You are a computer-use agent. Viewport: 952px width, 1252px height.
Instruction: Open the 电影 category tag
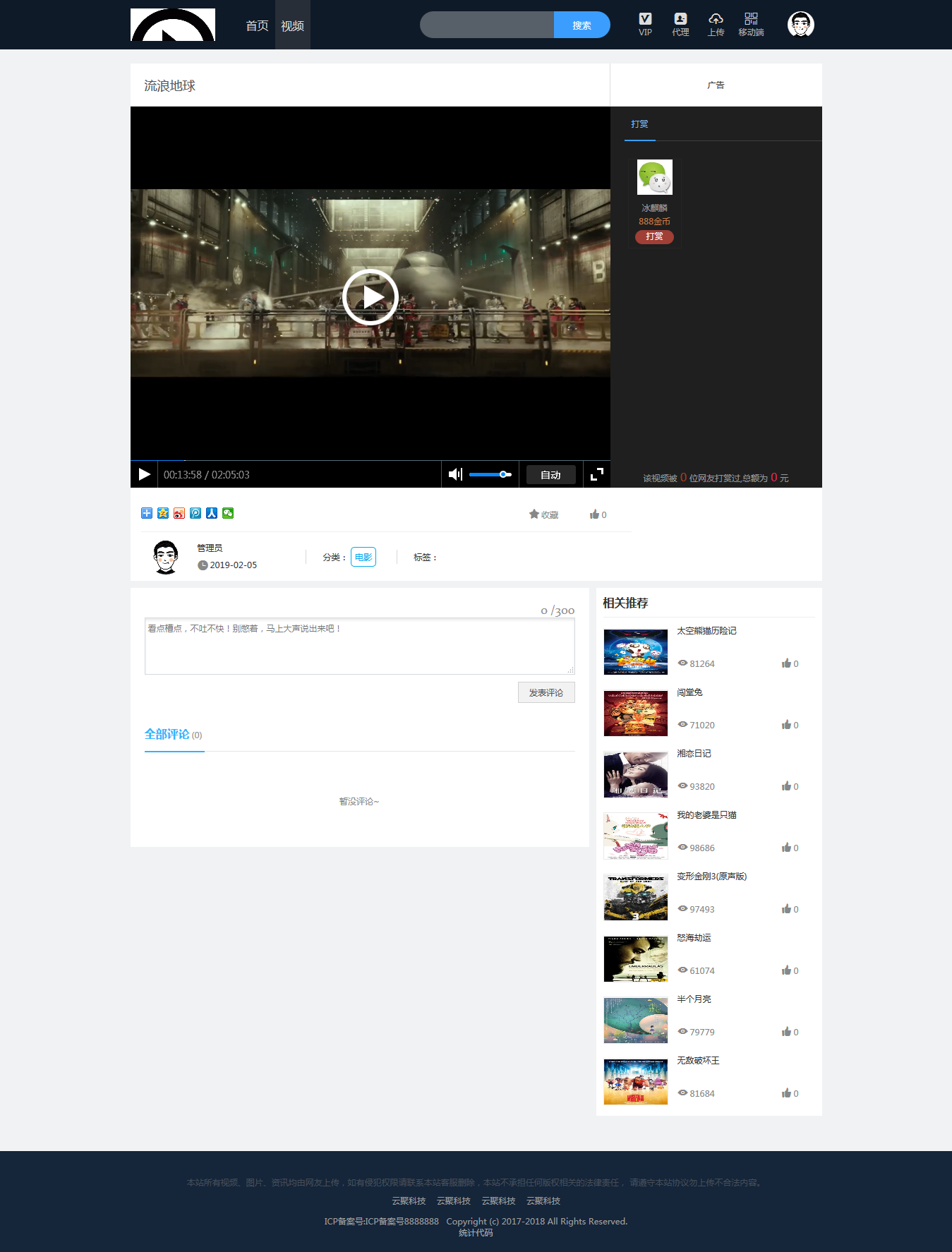pos(363,557)
